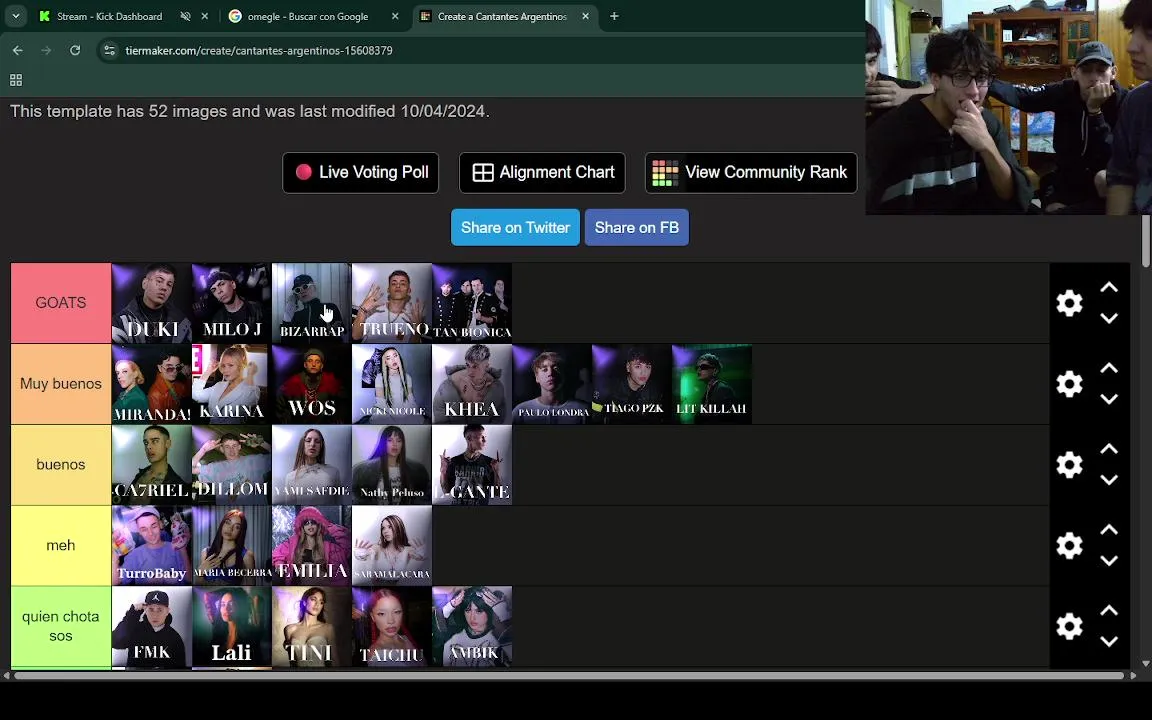This screenshot has height=720, width=1152.
Task: Select the PAULO LONDRA image
Action: click(552, 384)
